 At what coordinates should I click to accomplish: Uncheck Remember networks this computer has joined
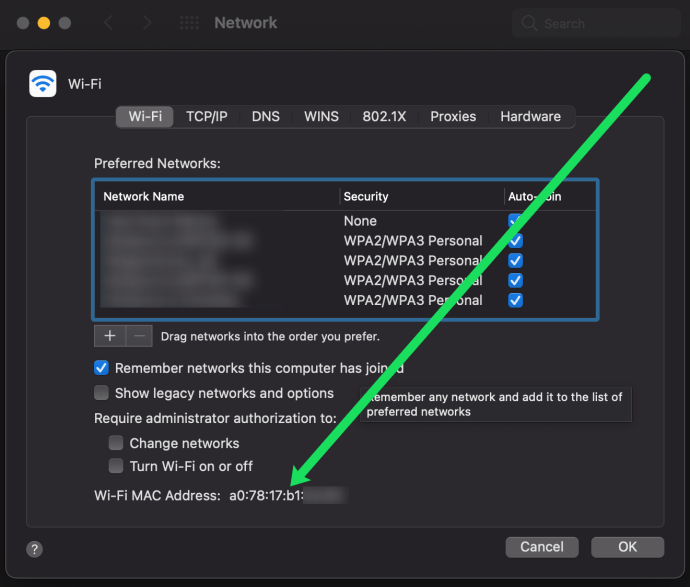tap(101, 368)
